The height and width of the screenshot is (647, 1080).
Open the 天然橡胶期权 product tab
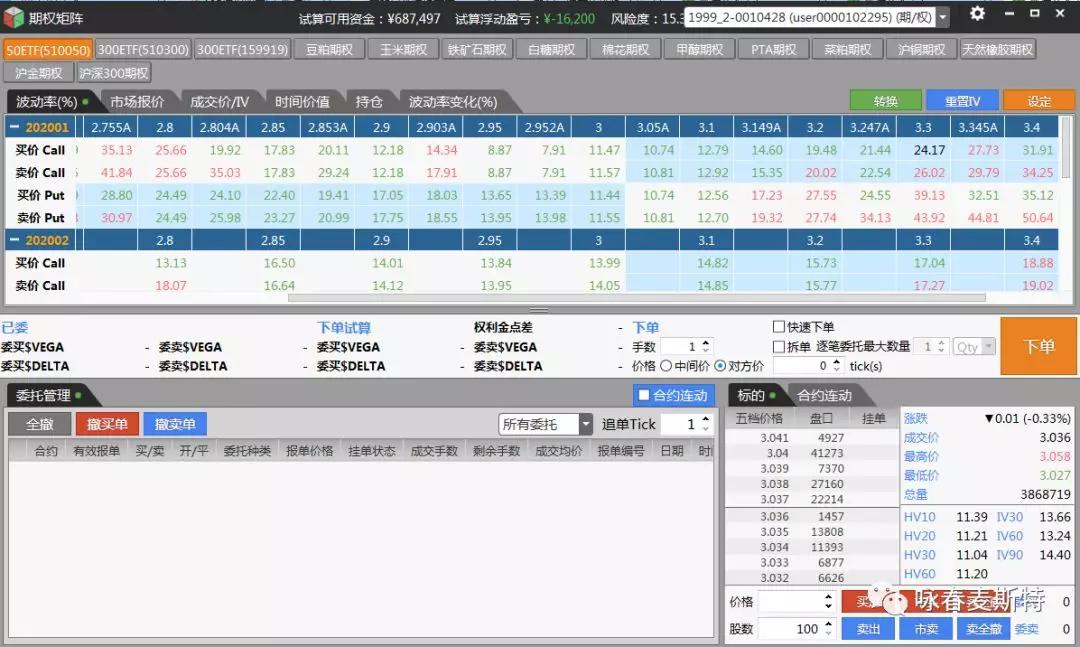pos(997,50)
